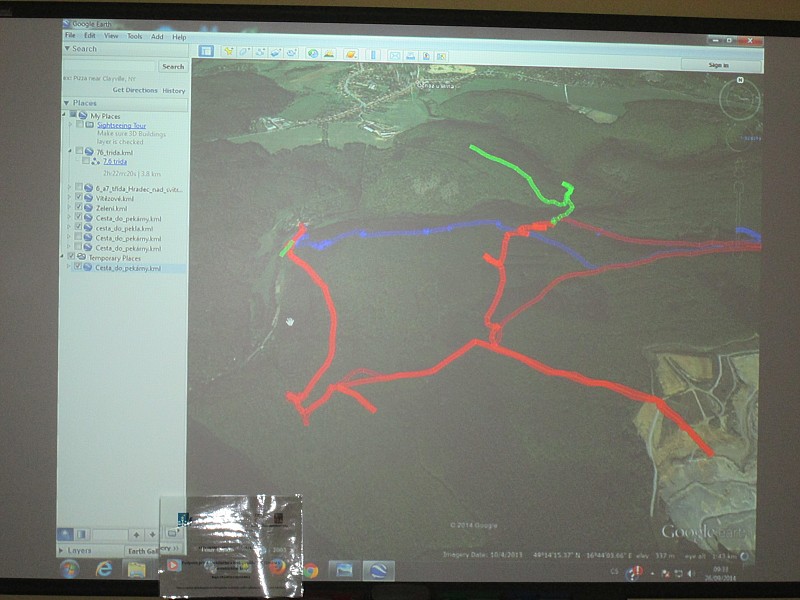Expand the cesta_do_pekla.kml tree node
Screen dimensions: 800x600
(x=69, y=227)
